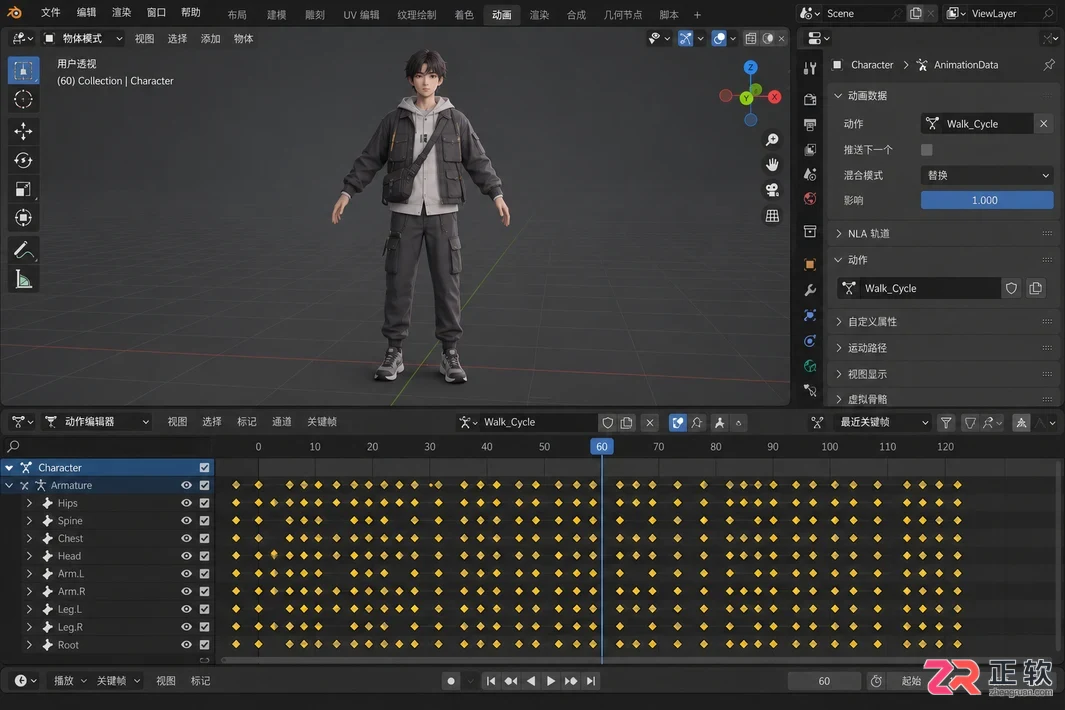Screen dimensions: 1065x710
Task: Uncheck the Character channel checkbox
Action: (204, 467)
